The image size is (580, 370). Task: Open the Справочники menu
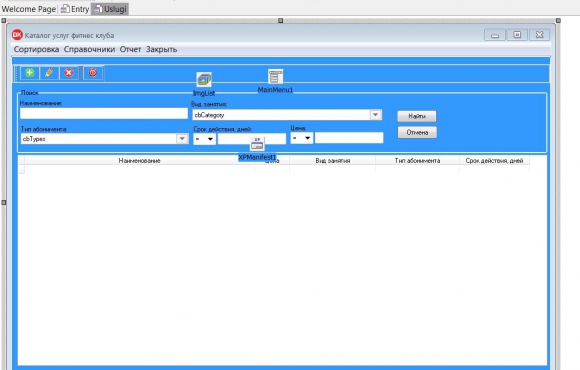(x=89, y=49)
